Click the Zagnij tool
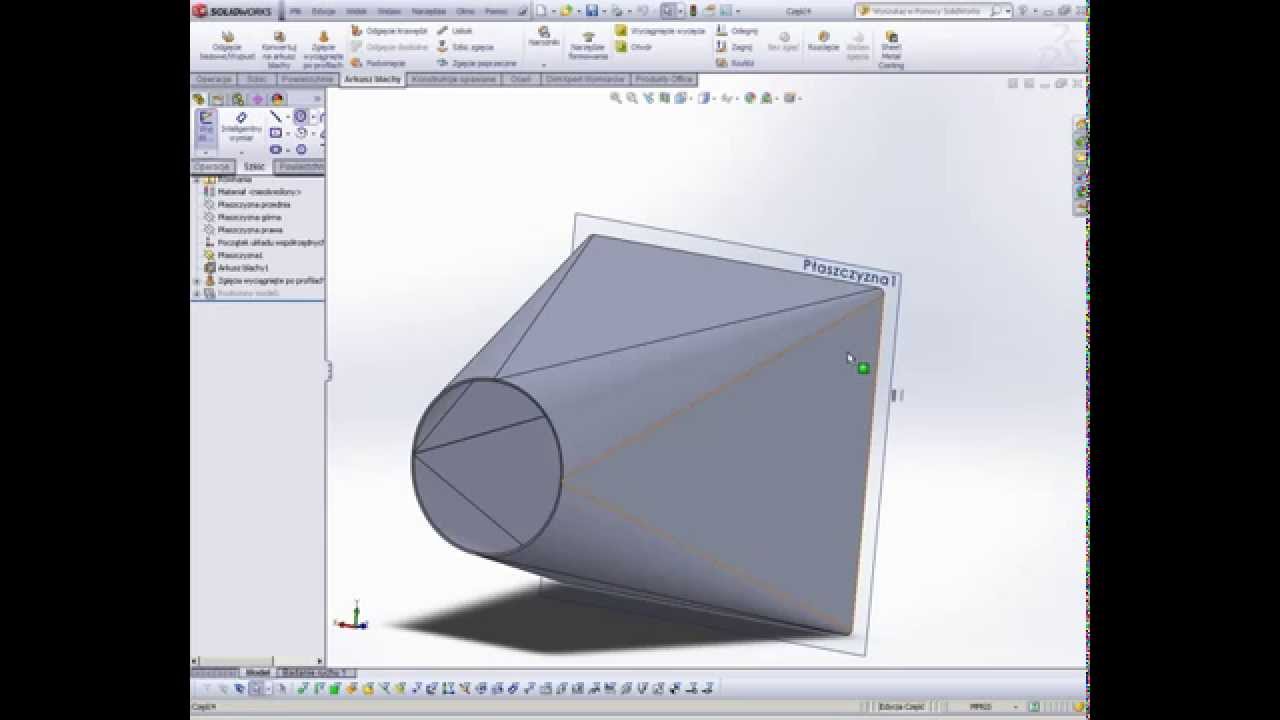 click(734, 47)
